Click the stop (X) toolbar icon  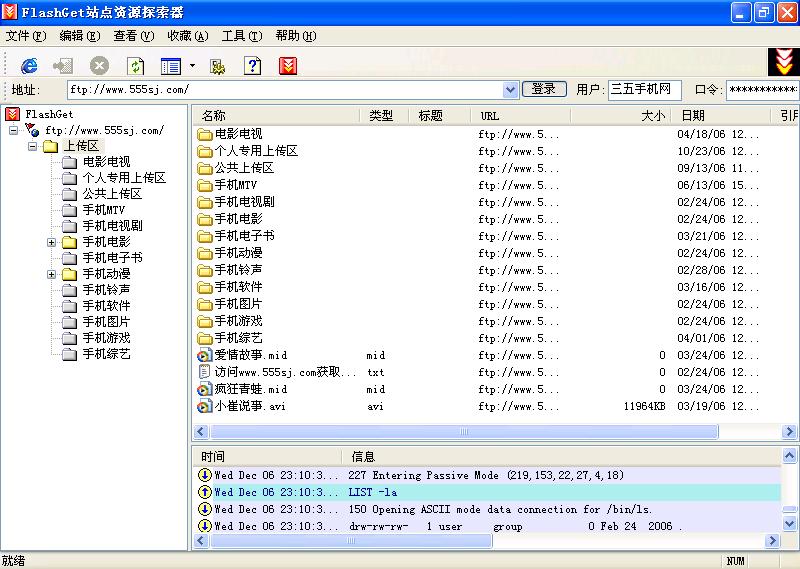[99, 66]
